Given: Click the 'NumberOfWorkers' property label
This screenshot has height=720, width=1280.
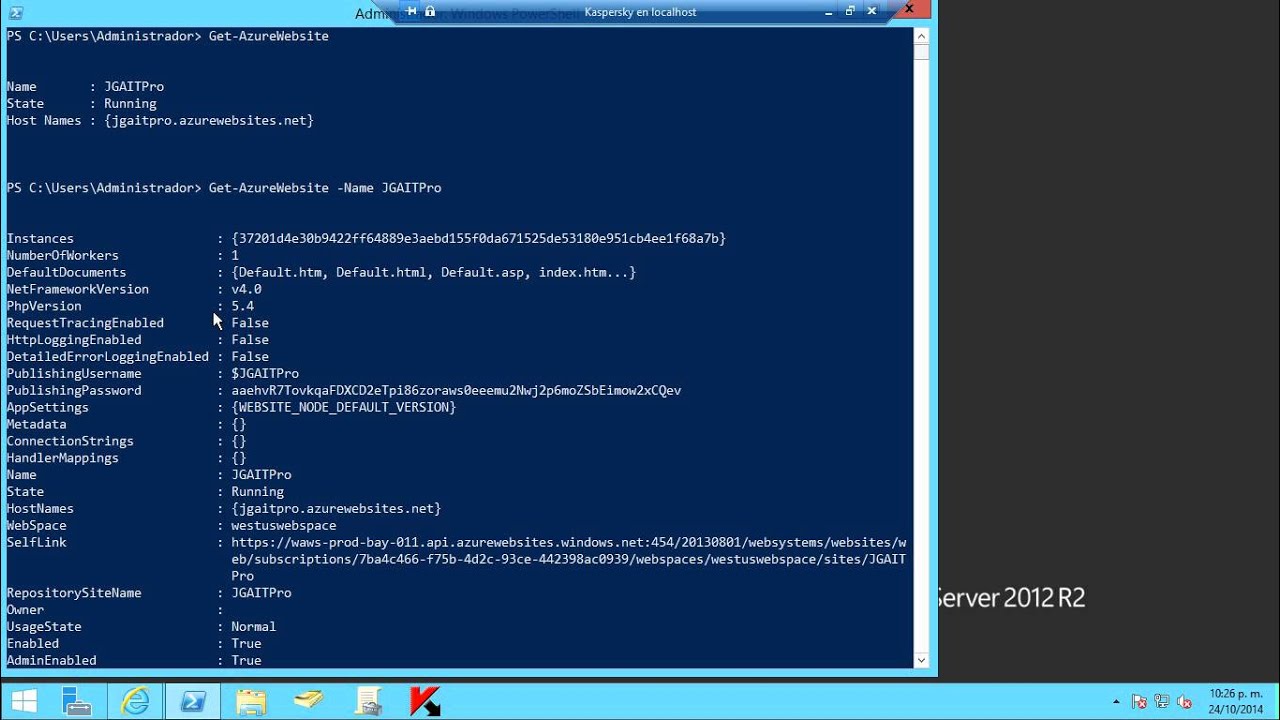Looking at the screenshot, I should 62,255.
